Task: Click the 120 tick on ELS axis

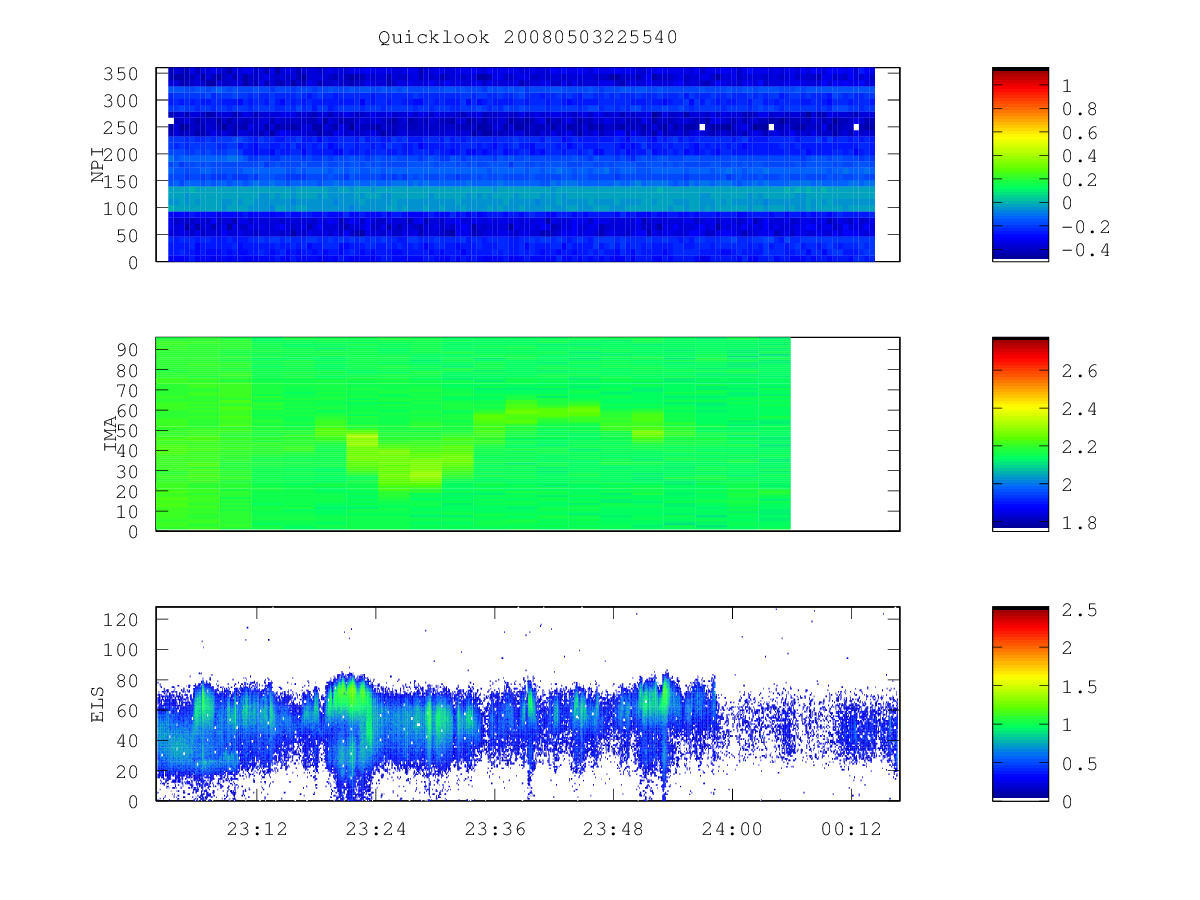Action: point(121,619)
